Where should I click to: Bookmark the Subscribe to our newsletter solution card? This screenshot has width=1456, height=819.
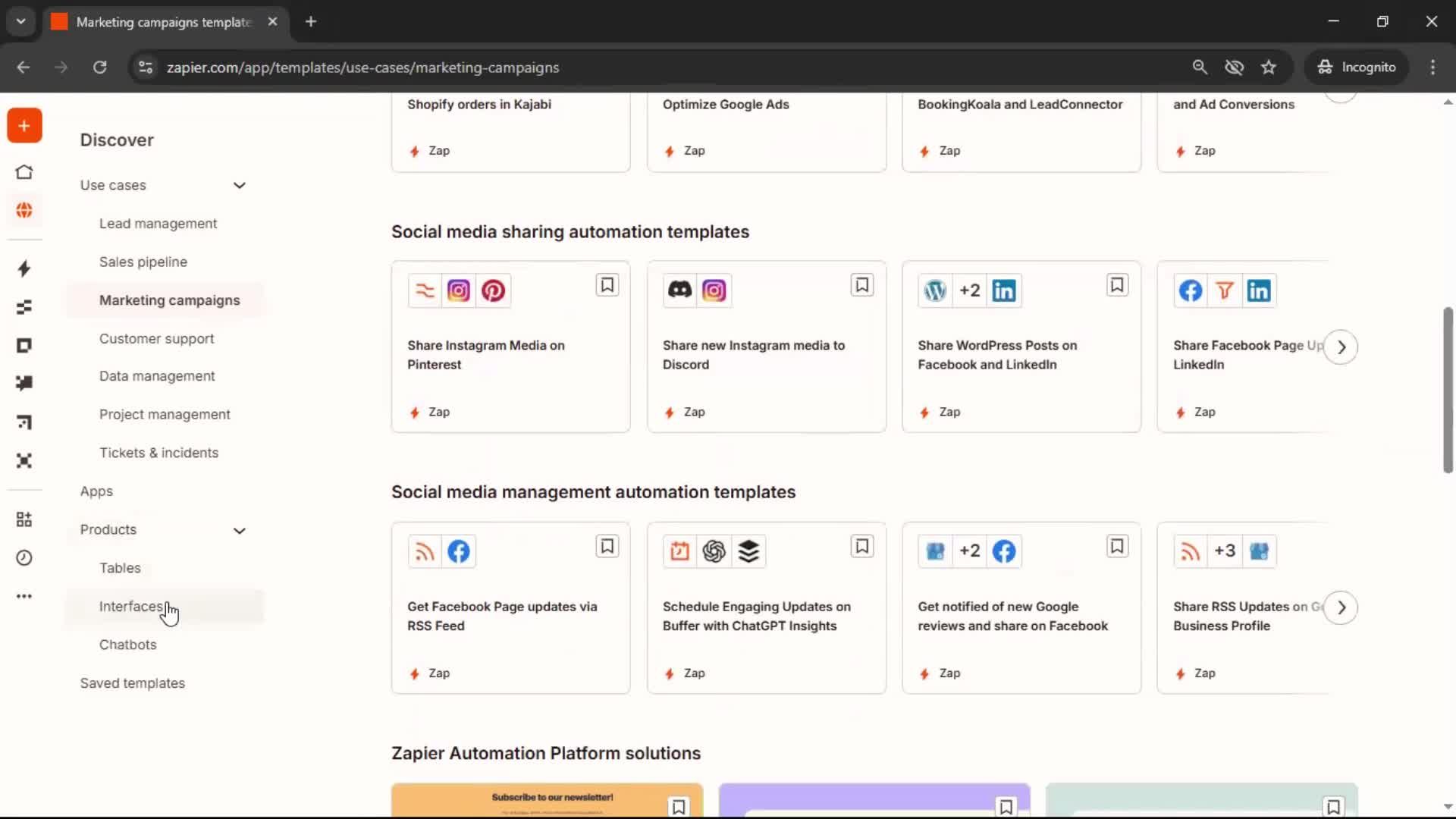pos(679,806)
